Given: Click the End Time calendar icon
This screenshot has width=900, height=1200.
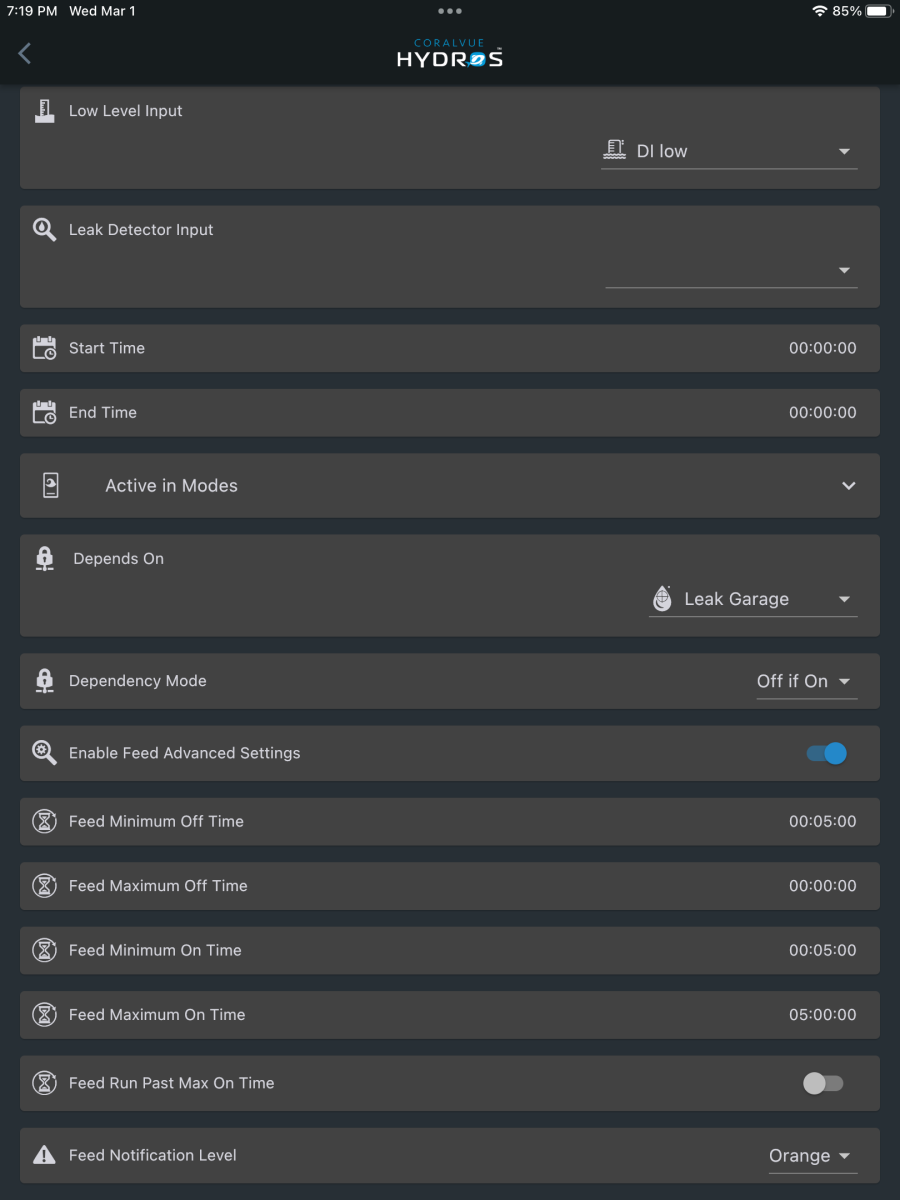Looking at the screenshot, I should (x=44, y=412).
